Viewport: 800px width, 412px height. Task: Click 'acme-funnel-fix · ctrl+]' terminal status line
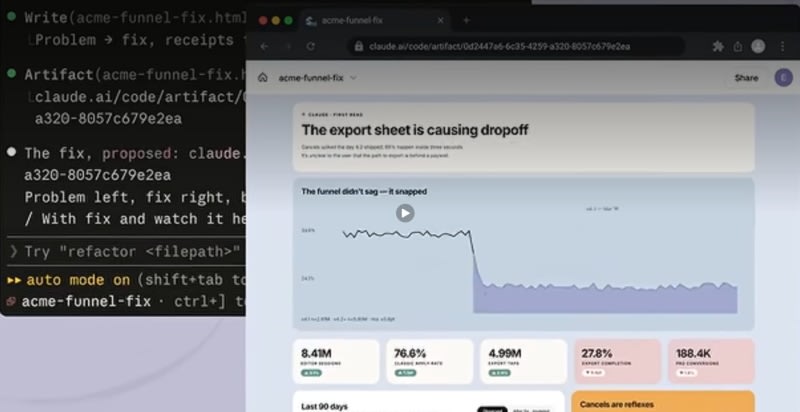pos(134,302)
